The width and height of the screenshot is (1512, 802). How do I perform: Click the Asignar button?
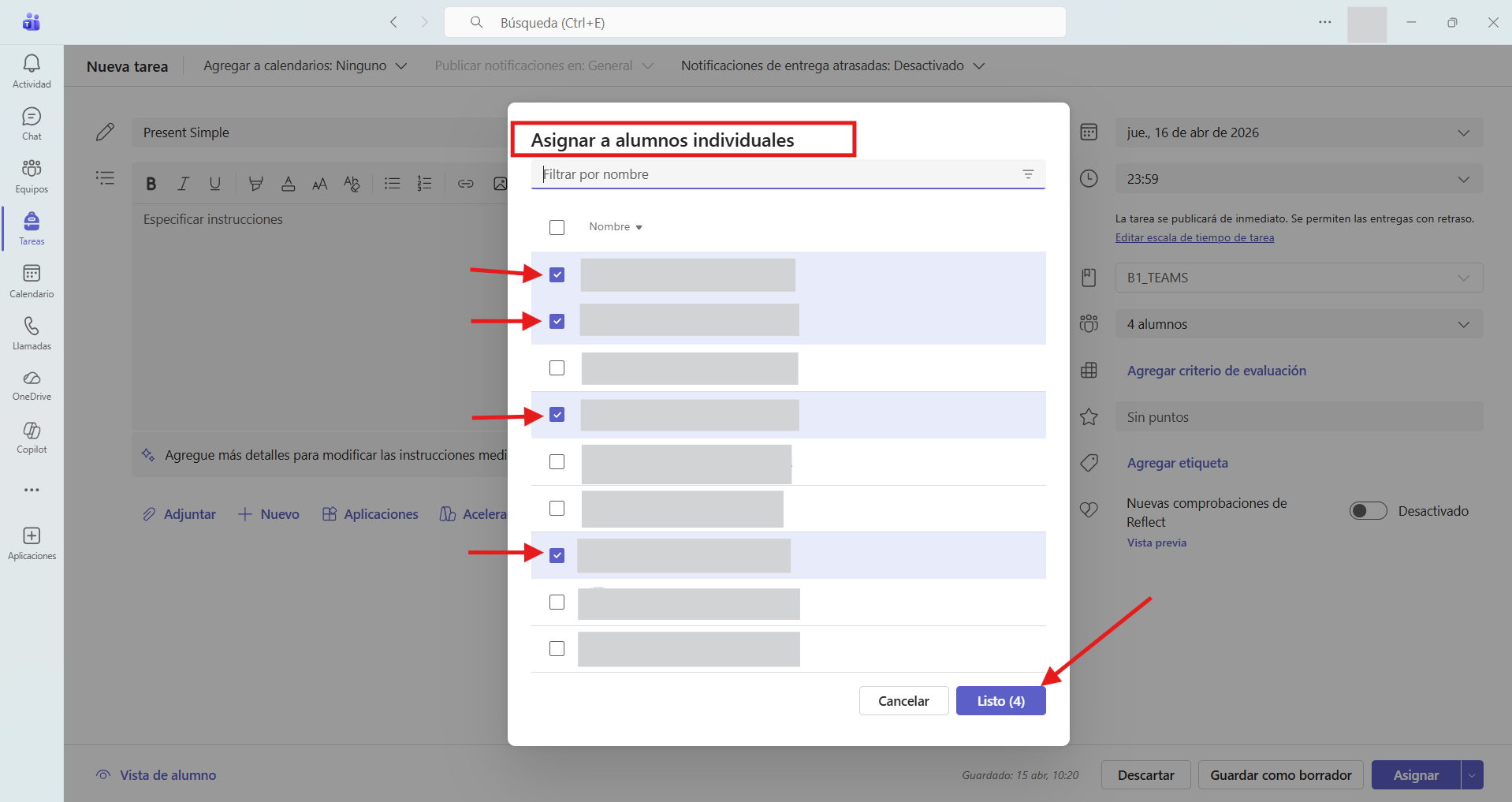pos(1416,775)
